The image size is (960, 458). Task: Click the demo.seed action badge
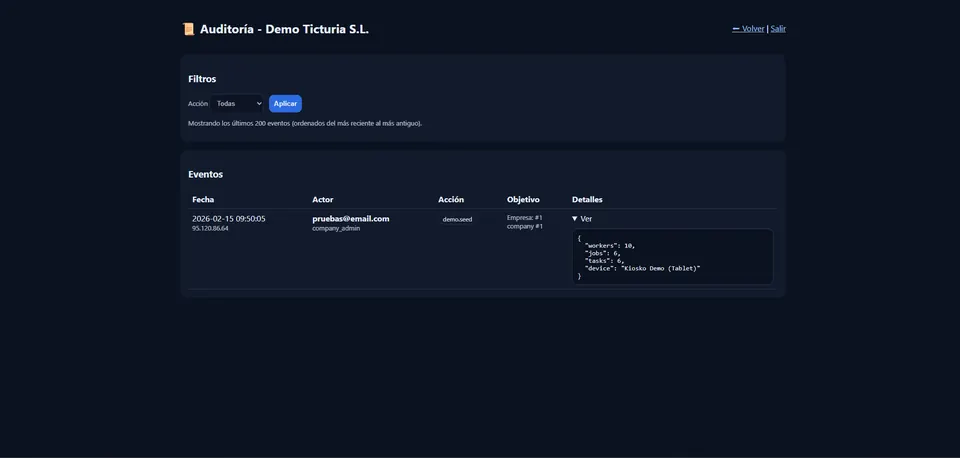pos(457,219)
